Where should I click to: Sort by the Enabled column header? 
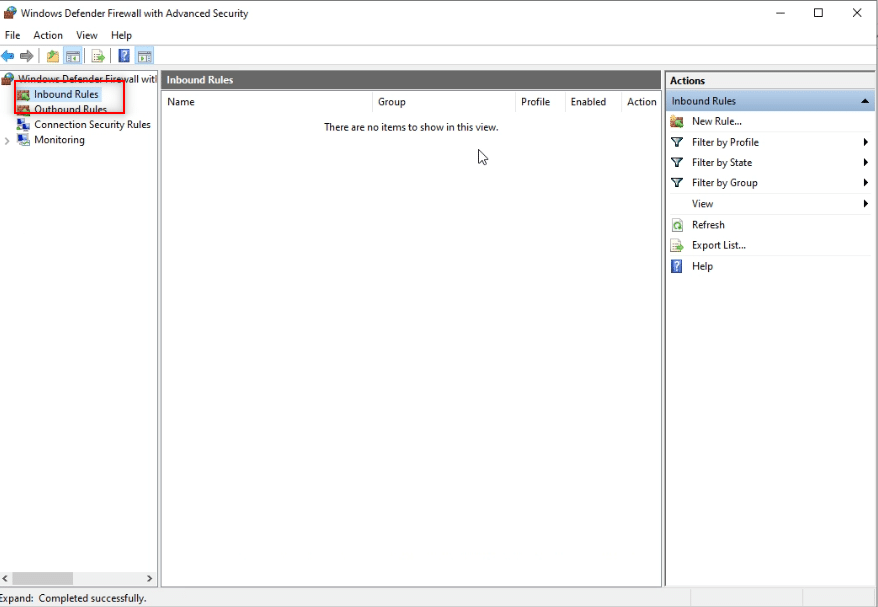coord(593,102)
